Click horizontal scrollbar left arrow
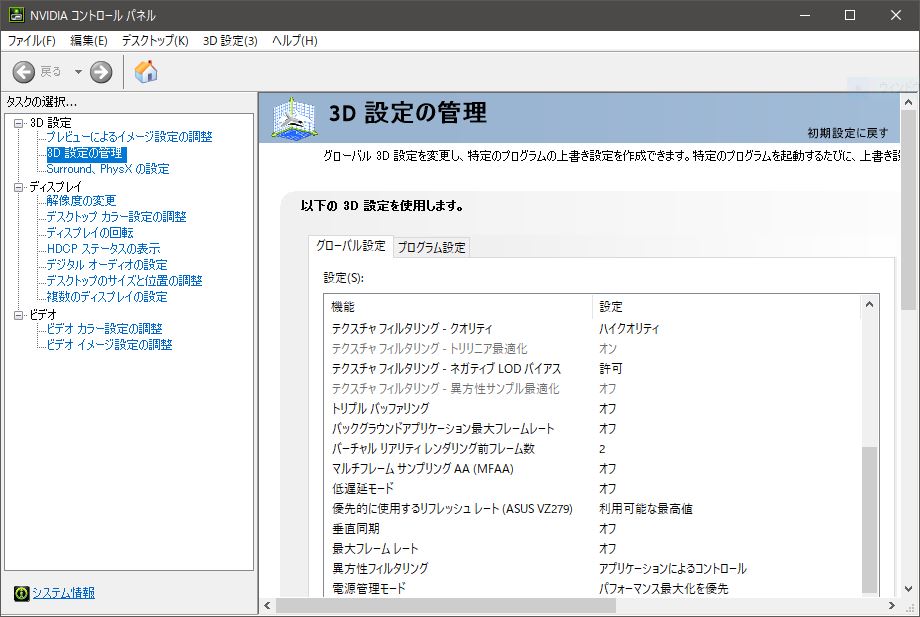This screenshot has height=617, width=920. click(x=268, y=606)
